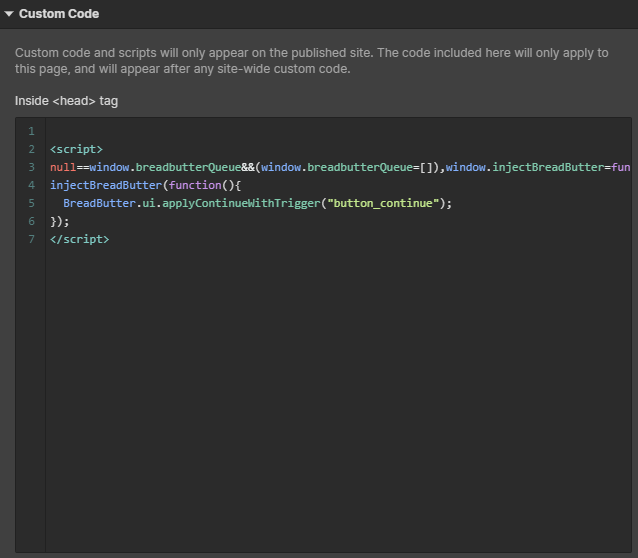
Task: Collapse the Custom Code section triangle
Action: pos(9,14)
